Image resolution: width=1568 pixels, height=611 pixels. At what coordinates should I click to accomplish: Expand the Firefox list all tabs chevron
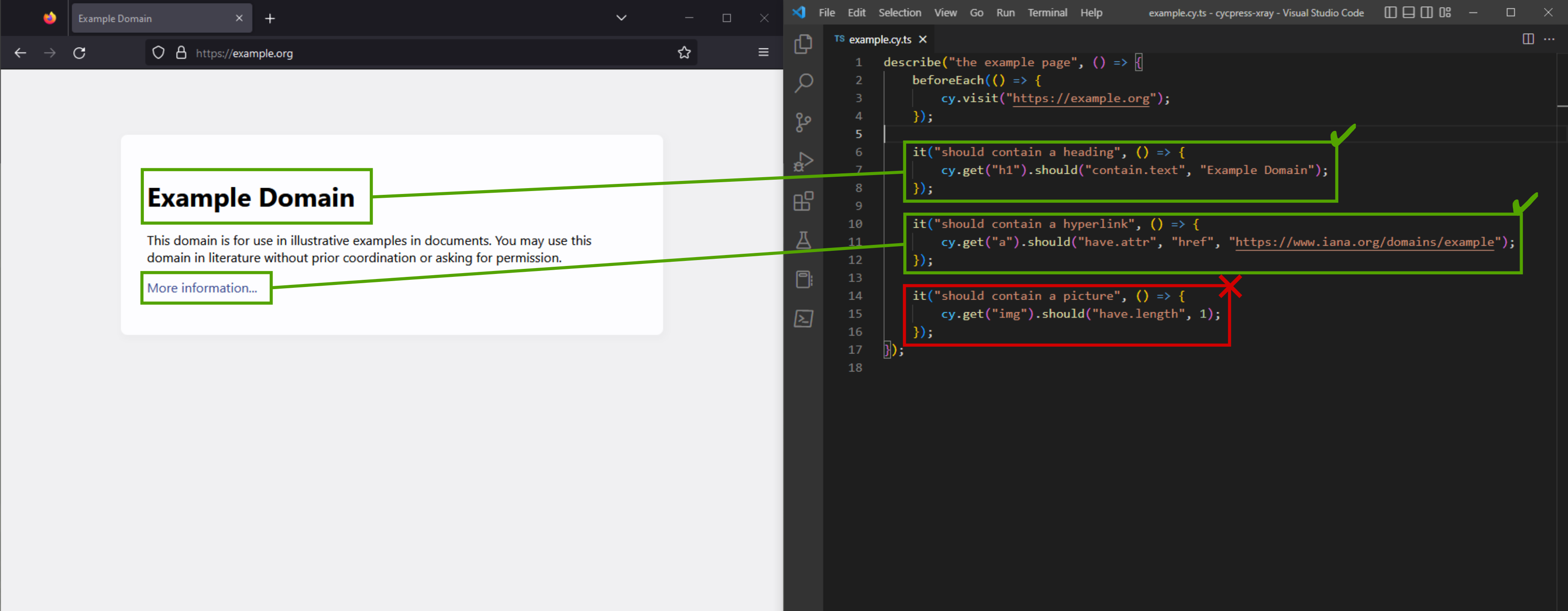pyautogui.click(x=621, y=18)
